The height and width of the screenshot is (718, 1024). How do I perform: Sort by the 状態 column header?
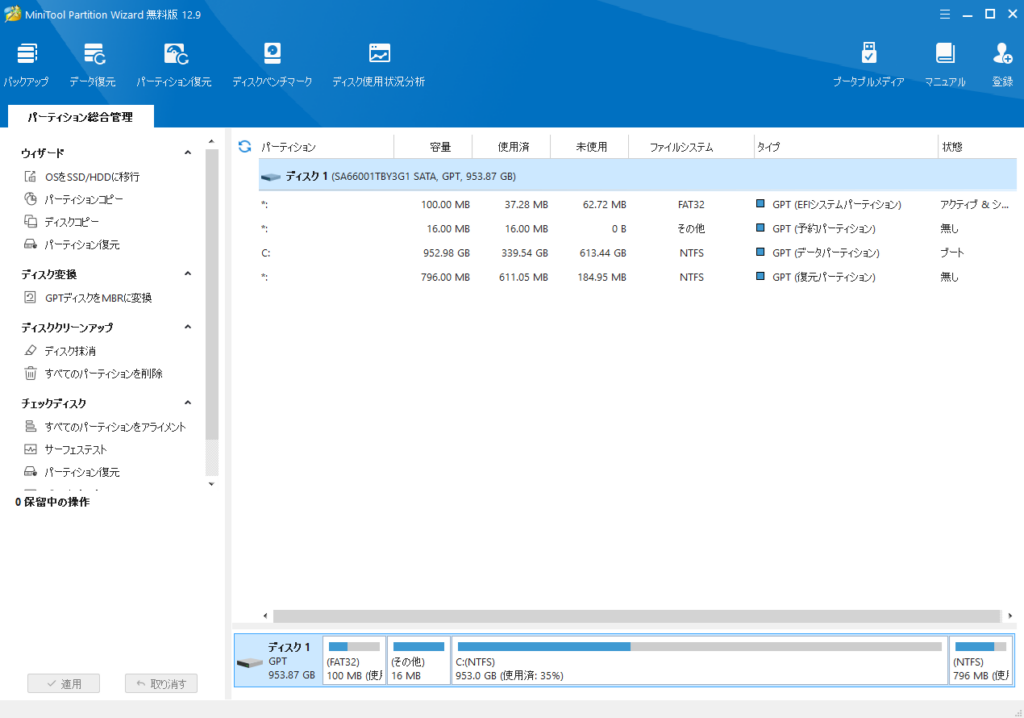[x=978, y=147]
